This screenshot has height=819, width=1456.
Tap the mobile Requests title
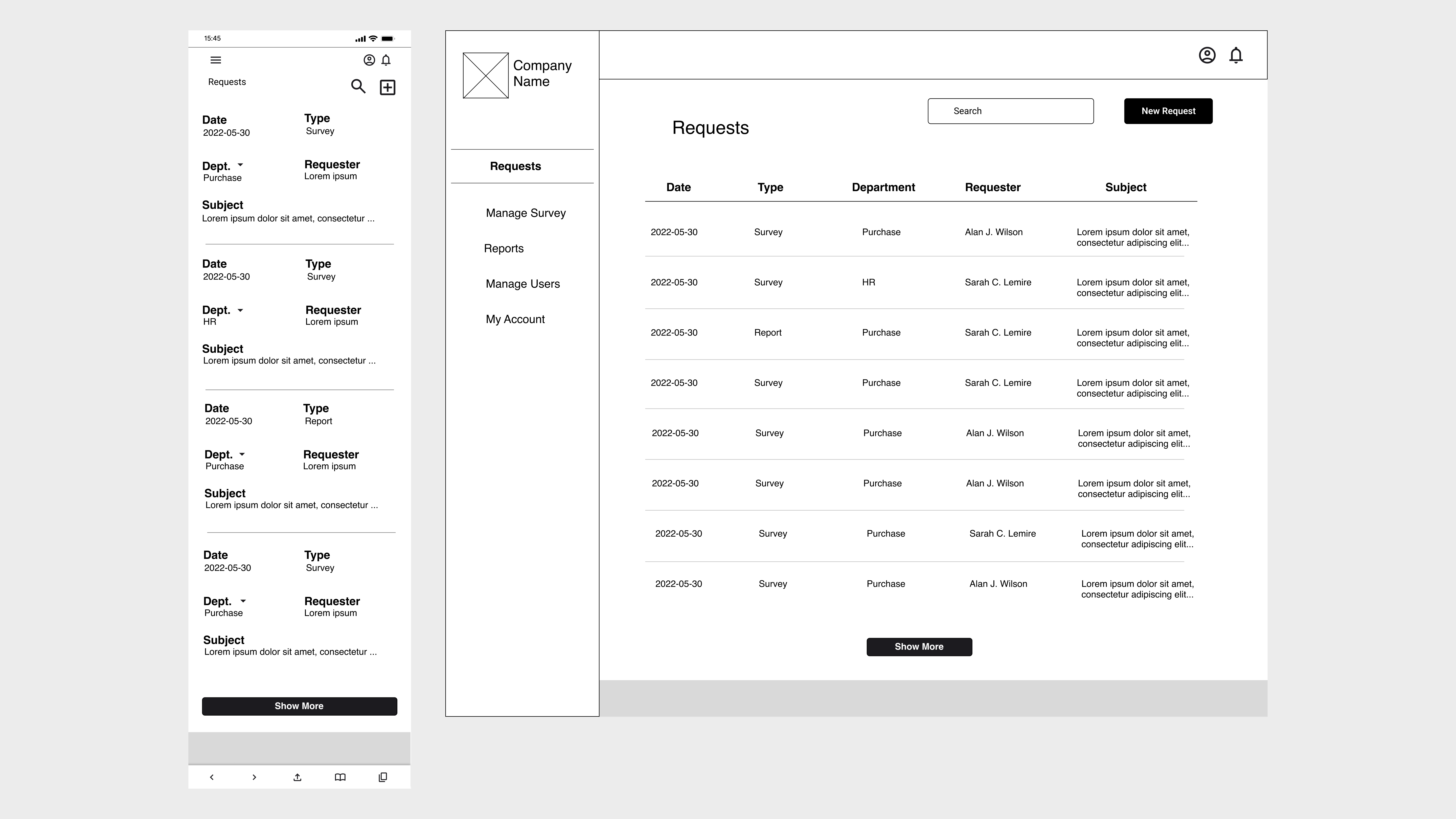coord(227,82)
